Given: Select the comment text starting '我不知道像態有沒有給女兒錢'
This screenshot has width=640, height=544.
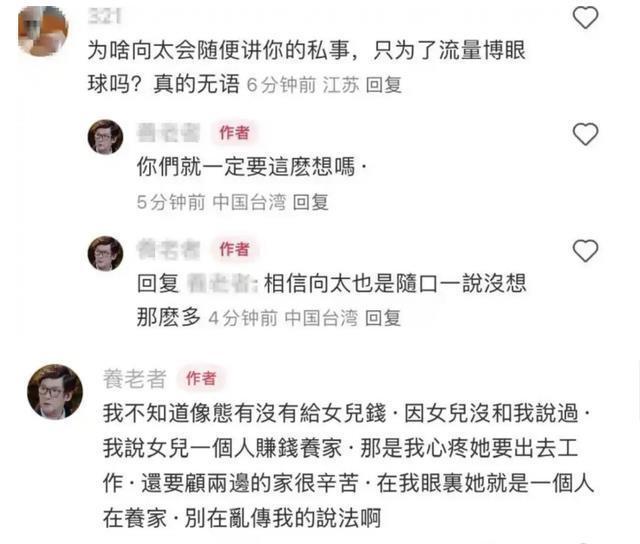Looking at the screenshot, I should pyautogui.click(x=348, y=465).
